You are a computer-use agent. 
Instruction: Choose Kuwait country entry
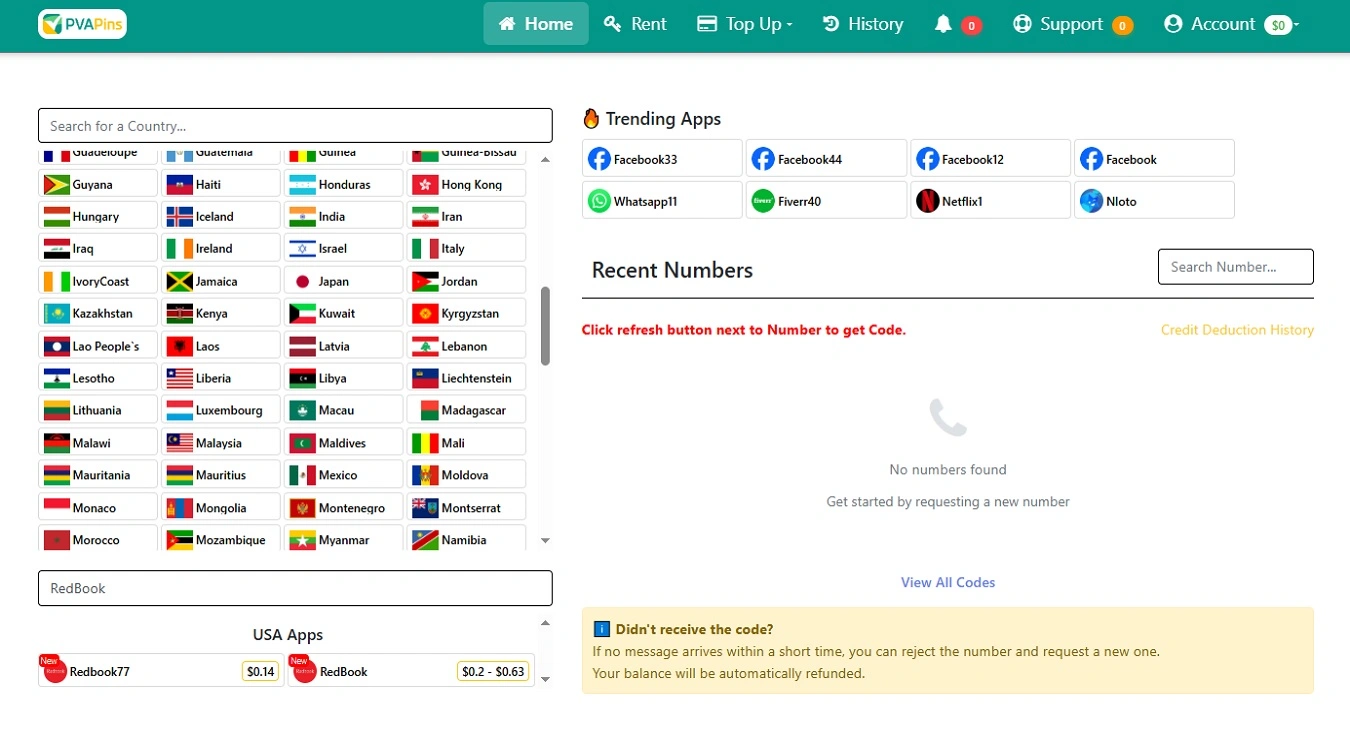pos(344,313)
